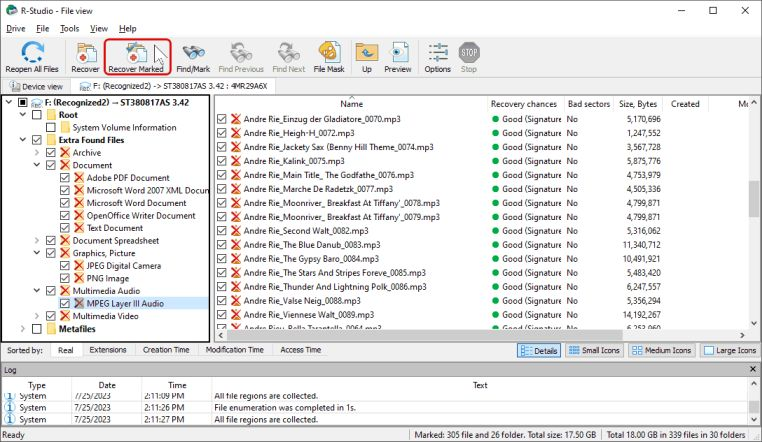This screenshot has width=762, height=442.
Task: Uncheck Microsoft Word Document checkbox
Action: [x=65, y=203]
